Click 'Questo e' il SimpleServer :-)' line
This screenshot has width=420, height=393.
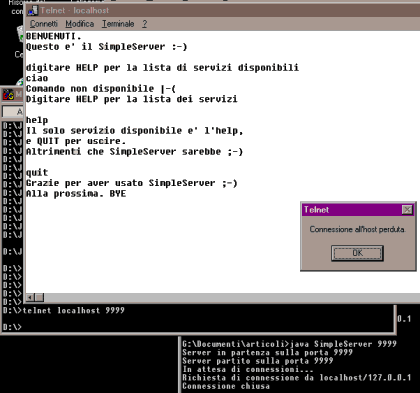(107, 47)
